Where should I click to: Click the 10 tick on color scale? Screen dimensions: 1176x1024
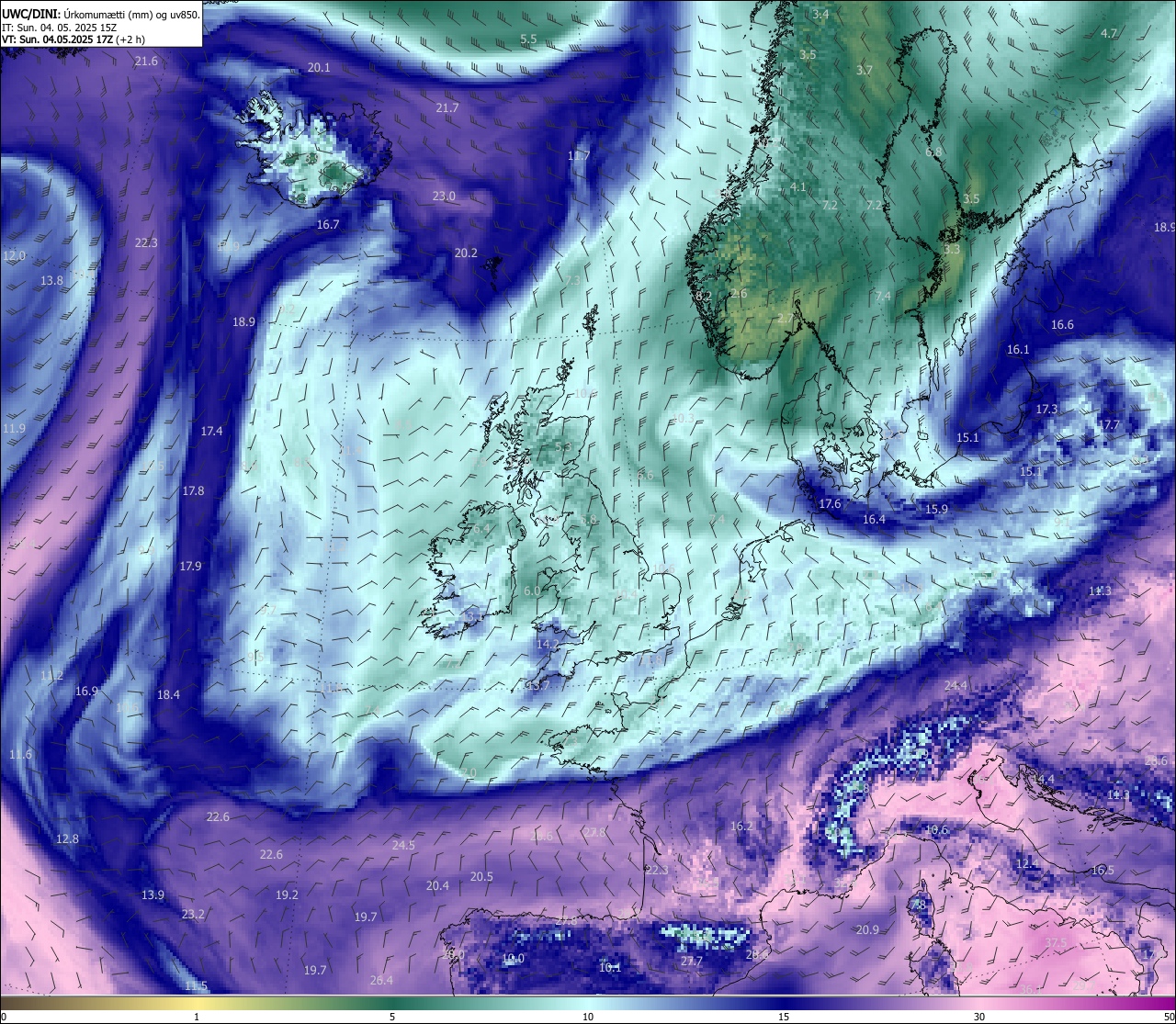(x=587, y=1017)
